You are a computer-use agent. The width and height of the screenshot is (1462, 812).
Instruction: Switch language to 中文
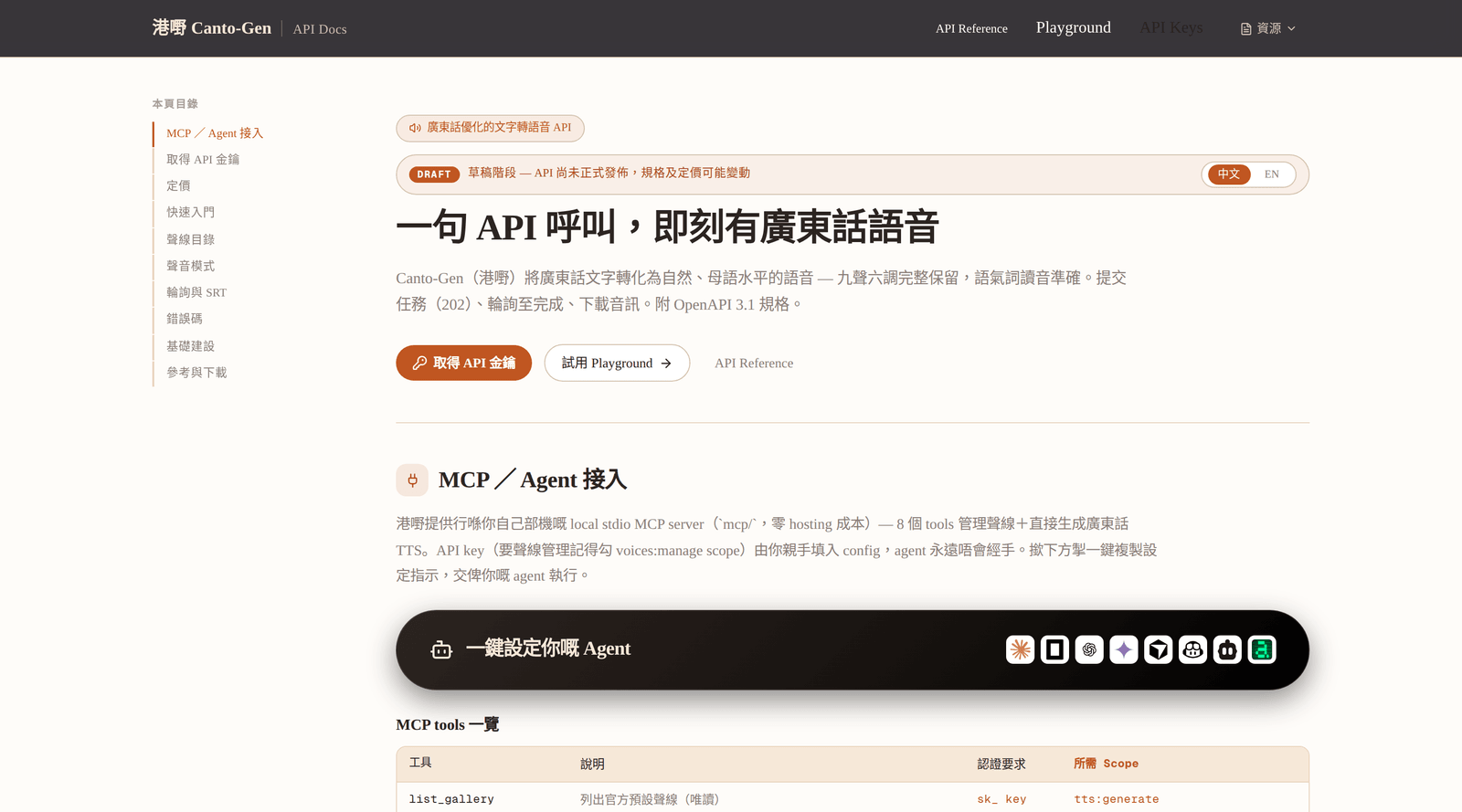click(x=1229, y=174)
